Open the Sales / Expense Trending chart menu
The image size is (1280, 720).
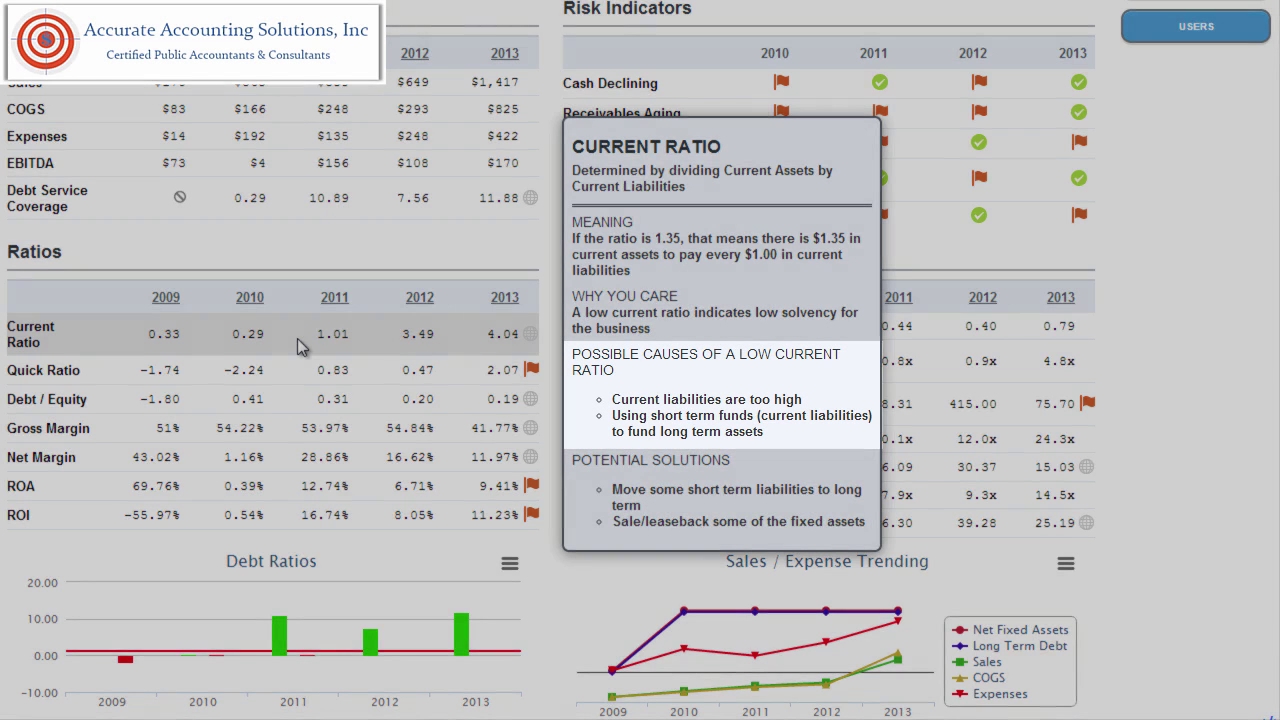pos(1066,564)
